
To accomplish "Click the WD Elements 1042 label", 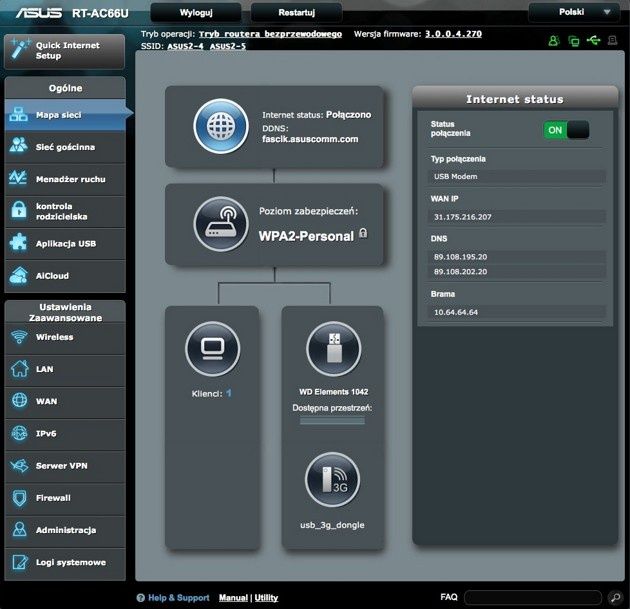I will tap(333, 392).
